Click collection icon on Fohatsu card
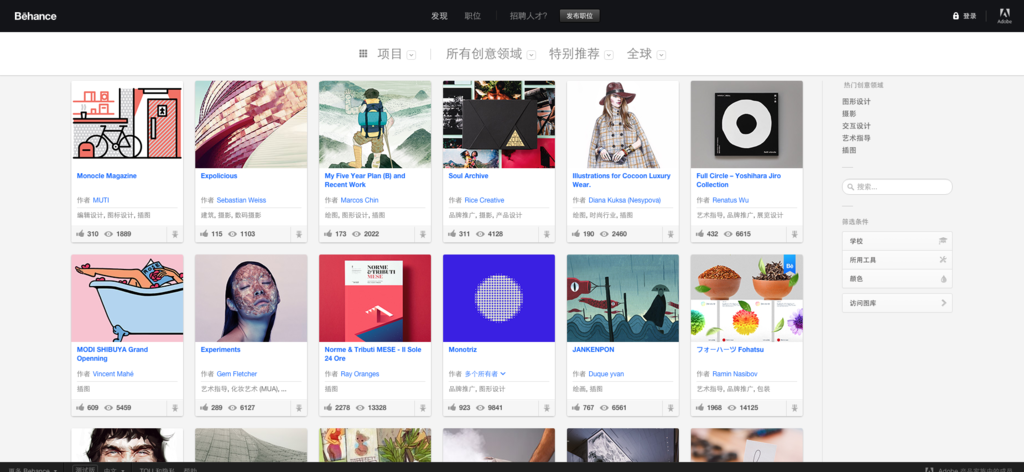 795,407
